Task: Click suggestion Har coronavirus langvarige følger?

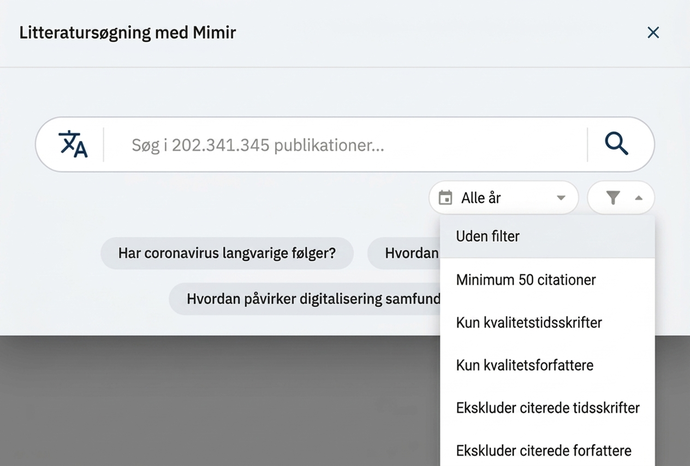Action: coord(227,253)
